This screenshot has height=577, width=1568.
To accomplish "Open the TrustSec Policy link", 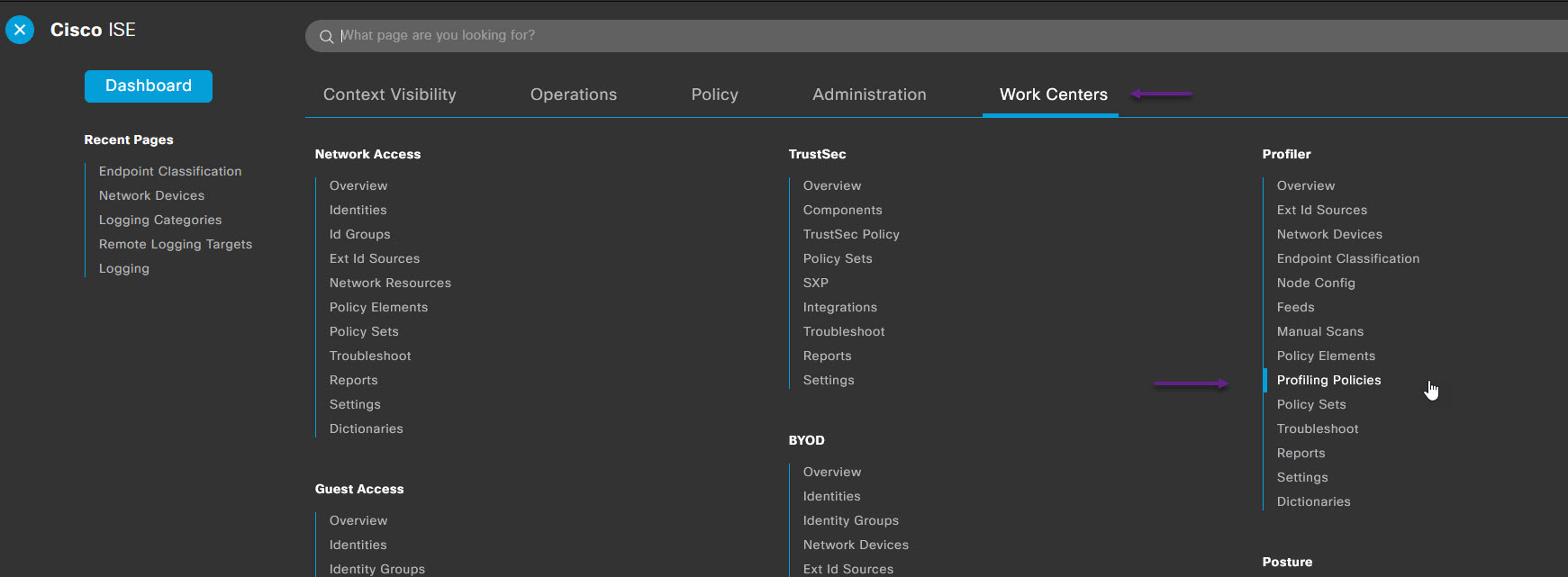I will point(851,234).
